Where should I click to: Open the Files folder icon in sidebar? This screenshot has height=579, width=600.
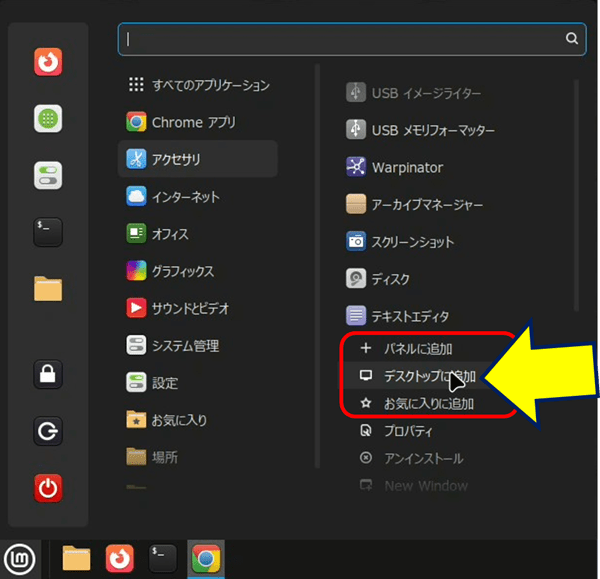click(48, 289)
